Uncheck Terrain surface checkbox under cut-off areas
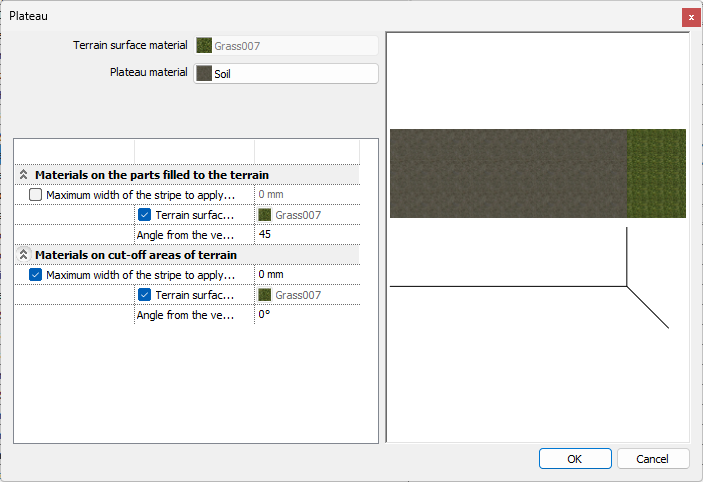Viewport: 703px width, 482px height. click(x=145, y=295)
